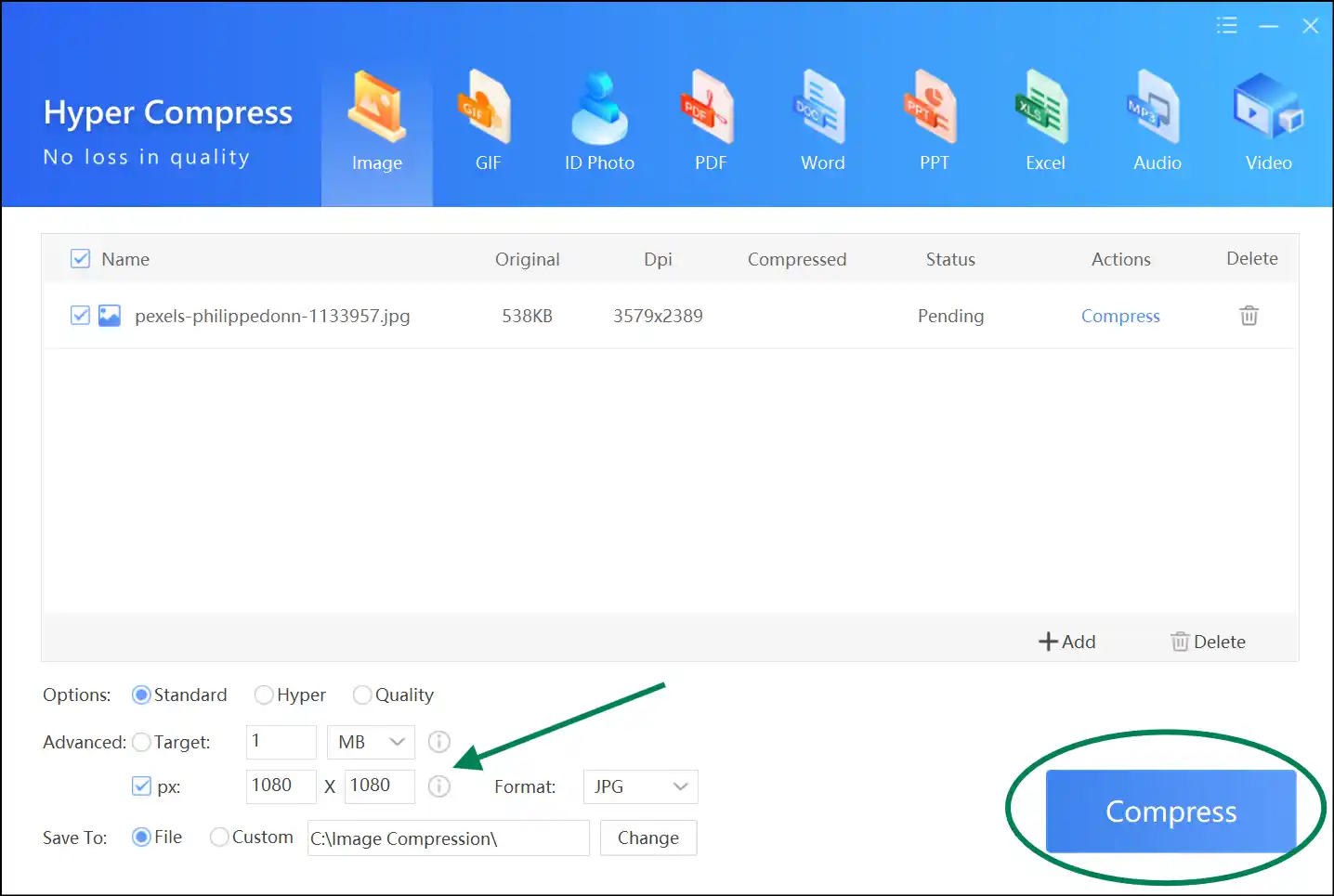The height and width of the screenshot is (896, 1334).
Task: Open the JPG Format dropdown
Action: [x=640, y=786]
